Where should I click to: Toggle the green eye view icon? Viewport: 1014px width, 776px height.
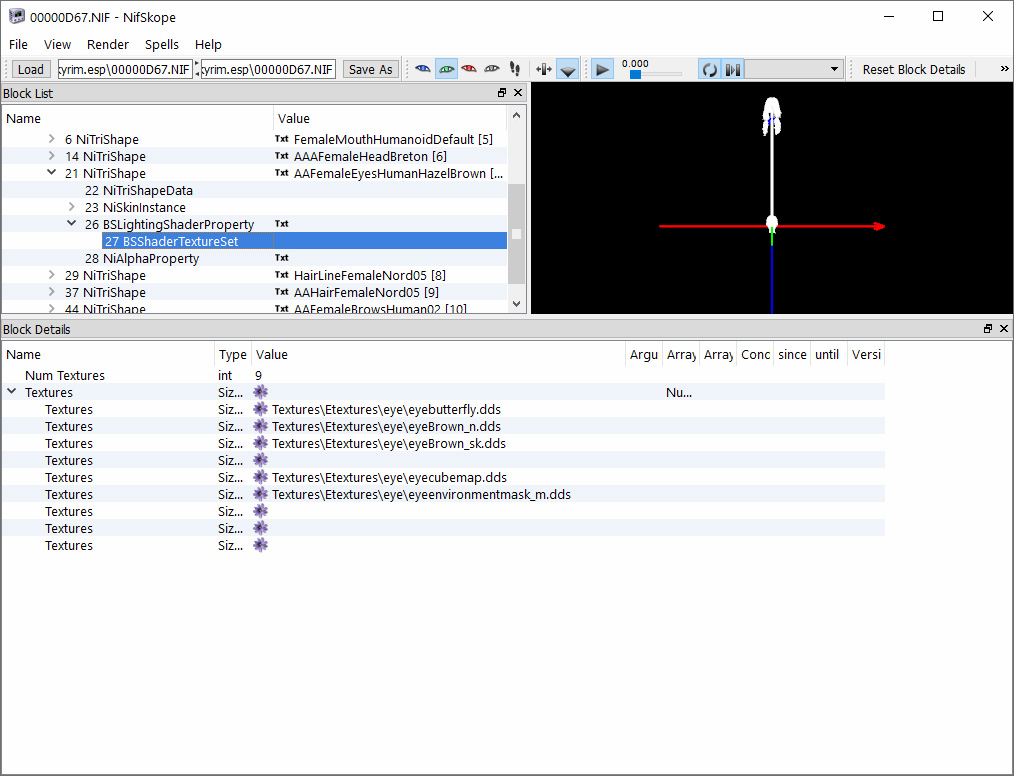[446, 69]
